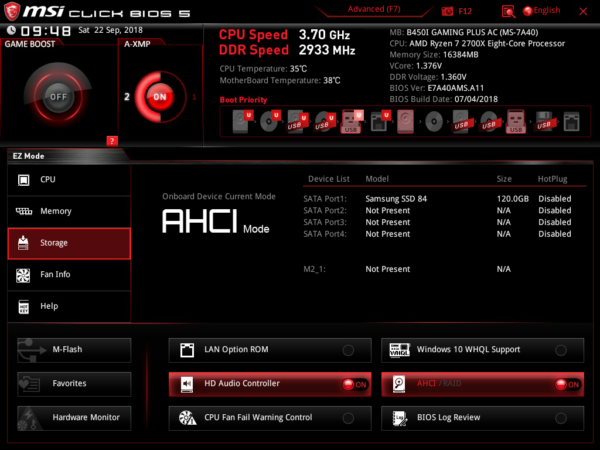Viewport: 600px width, 450px height.
Task: Enable LAN Option ROM radio toggle
Action: tap(348, 350)
